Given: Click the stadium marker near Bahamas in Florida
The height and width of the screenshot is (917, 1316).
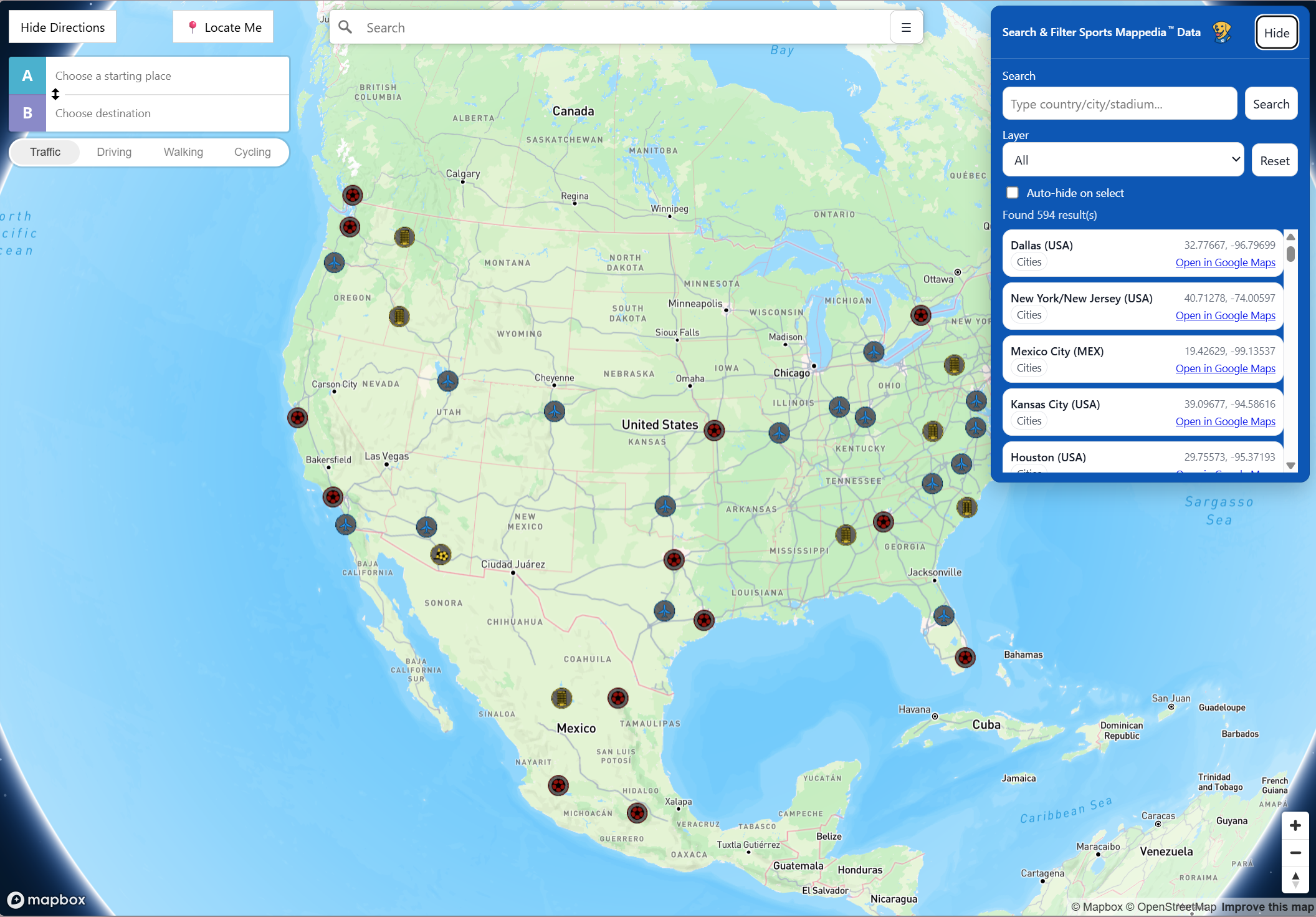Looking at the screenshot, I should (x=965, y=657).
